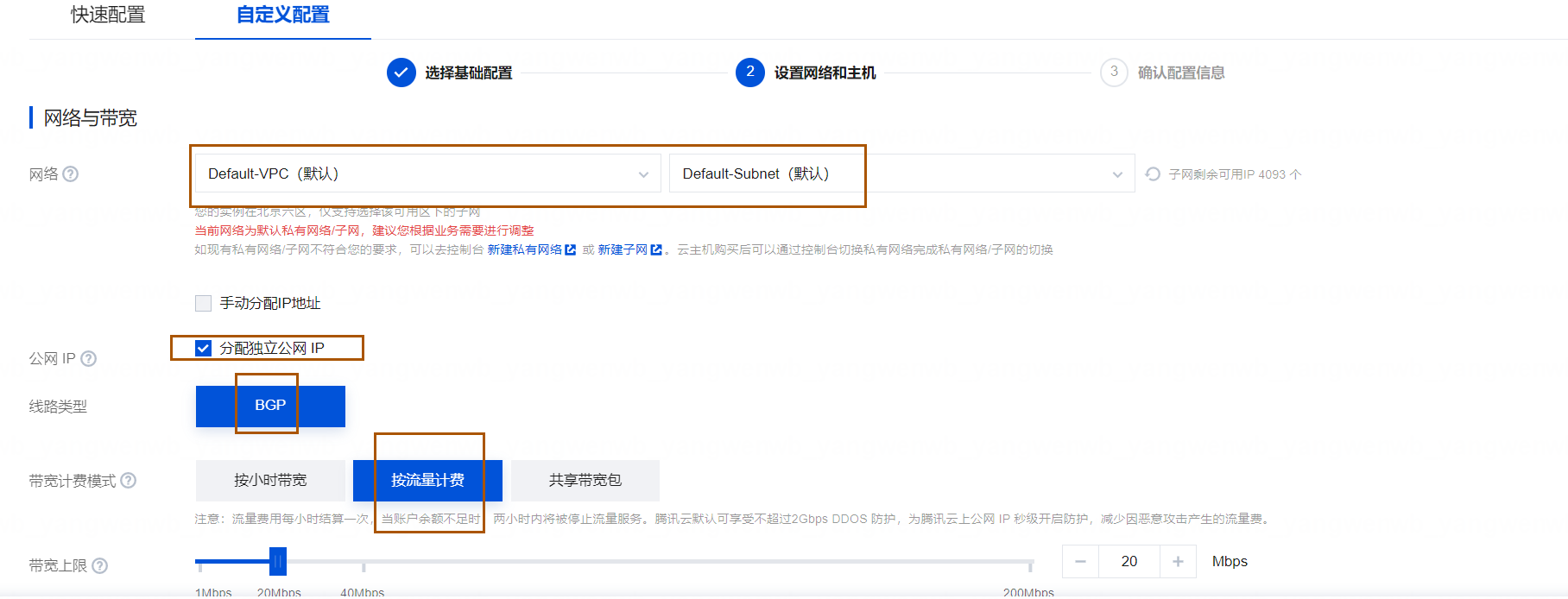Open the help icon beside 公网 IP
The image size is (1568, 599).
coord(88,358)
